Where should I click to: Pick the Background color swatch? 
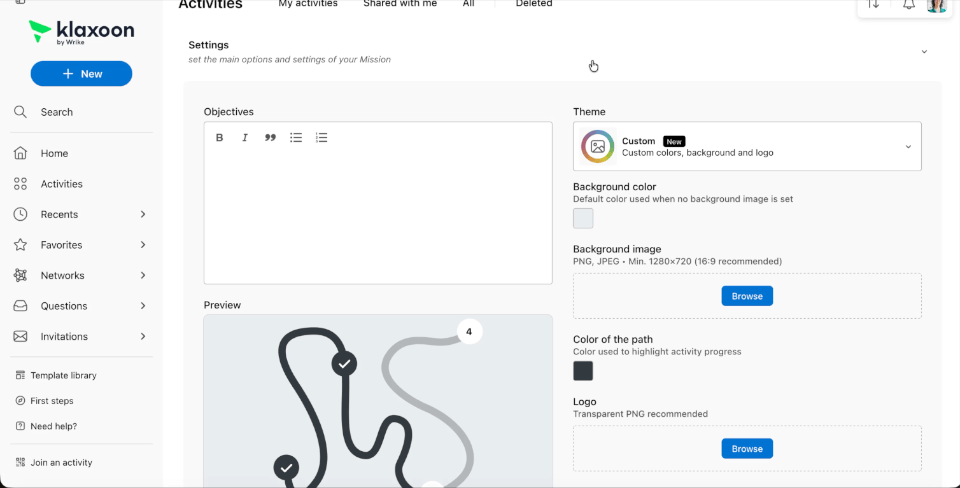point(583,219)
